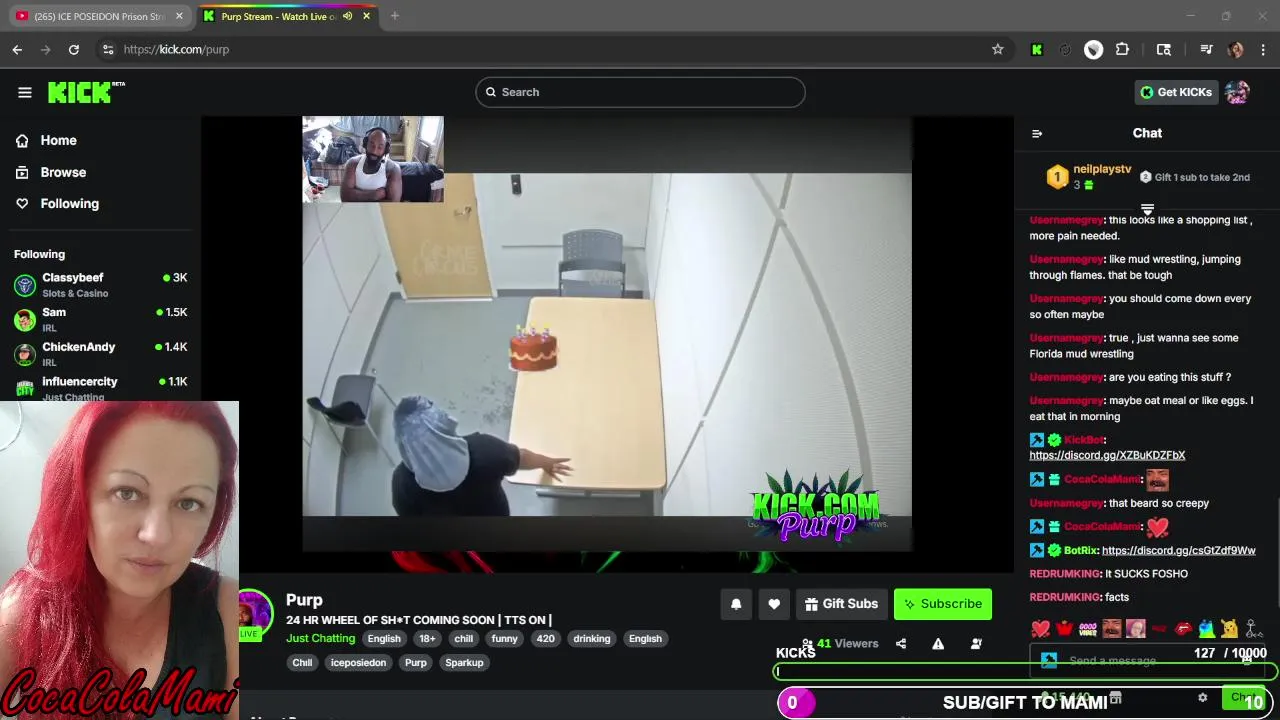The width and height of the screenshot is (1280, 720).
Task: Click the stick figure emote
Action: tap(1253, 629)
